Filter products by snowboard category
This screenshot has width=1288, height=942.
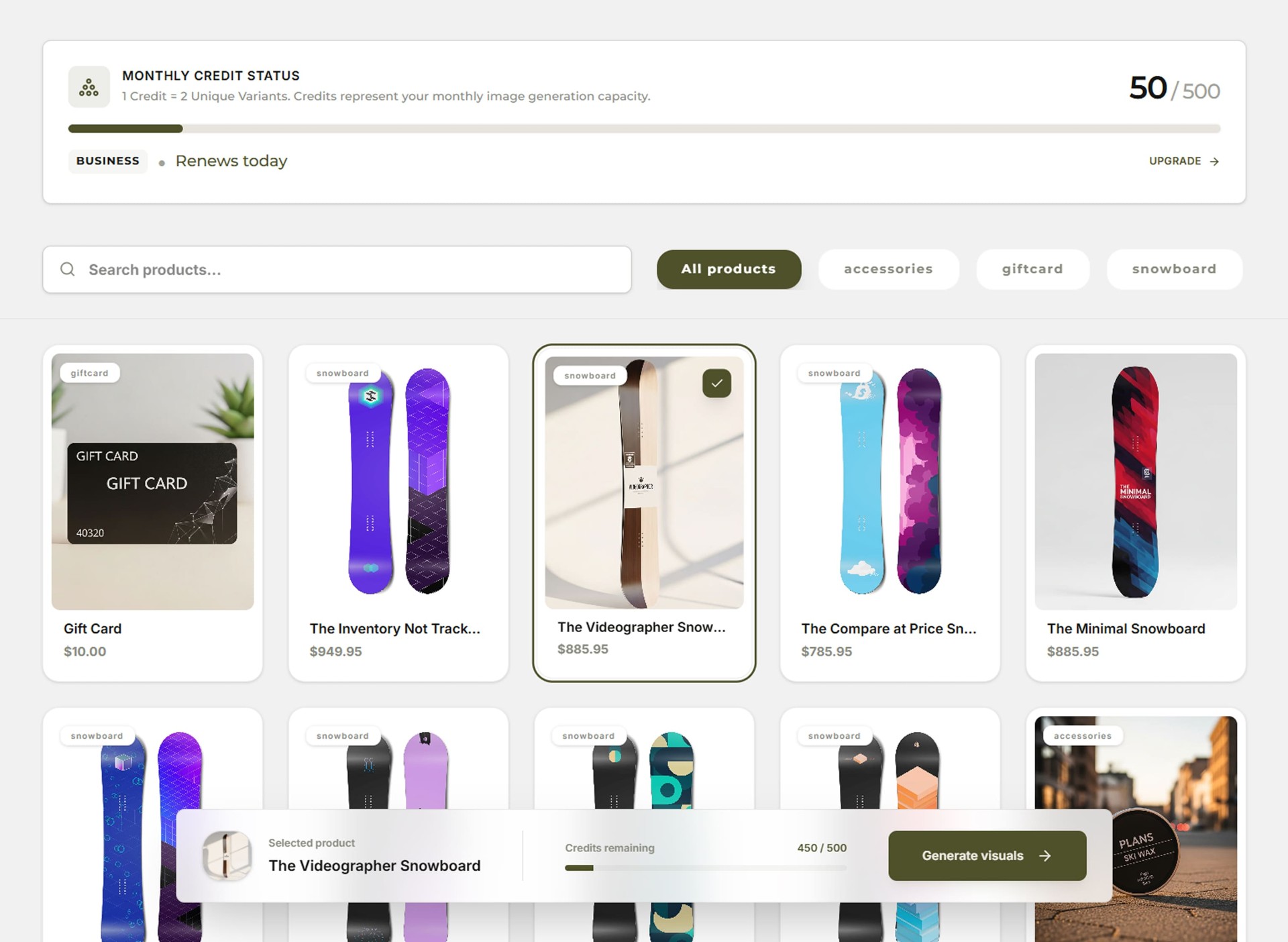1174,269
